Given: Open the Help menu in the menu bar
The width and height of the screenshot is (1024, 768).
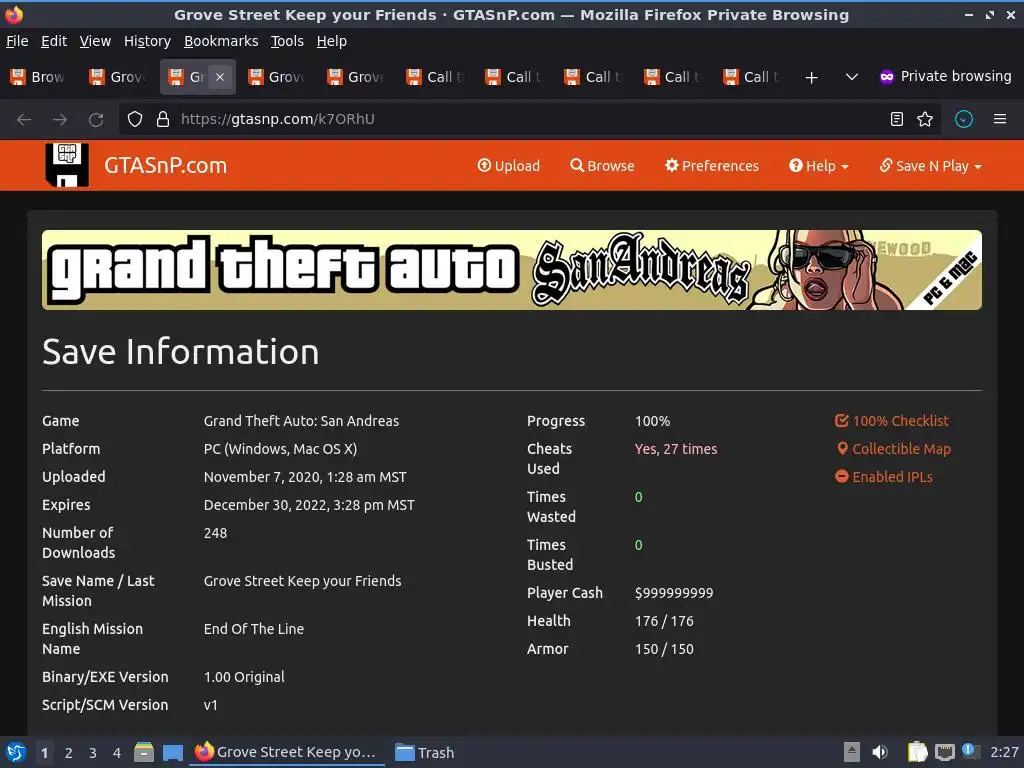Looking at the screenshot, I should (x=332, y=41).
